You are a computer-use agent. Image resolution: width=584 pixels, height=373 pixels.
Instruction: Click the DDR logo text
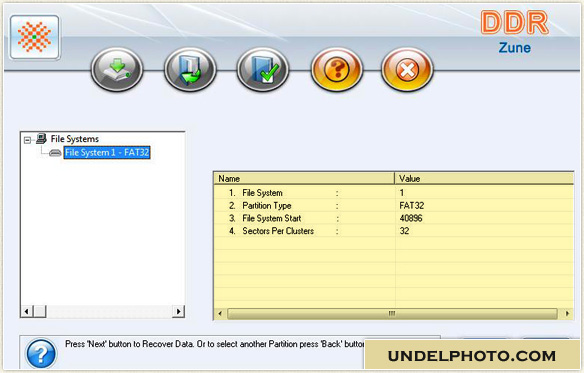point(514,23)
